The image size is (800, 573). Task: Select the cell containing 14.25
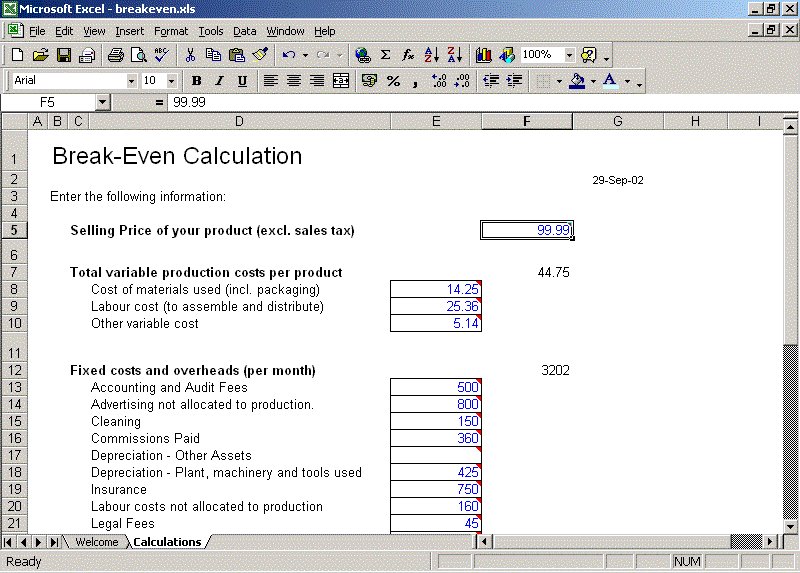436,289
